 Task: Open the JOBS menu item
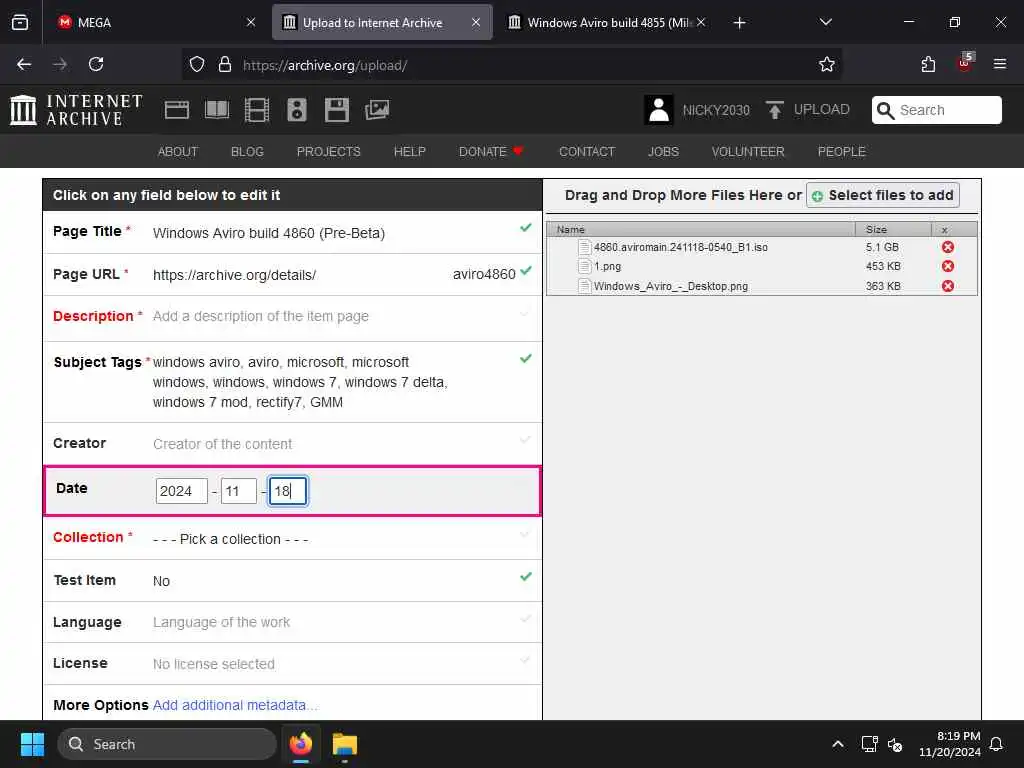(663, 152)
